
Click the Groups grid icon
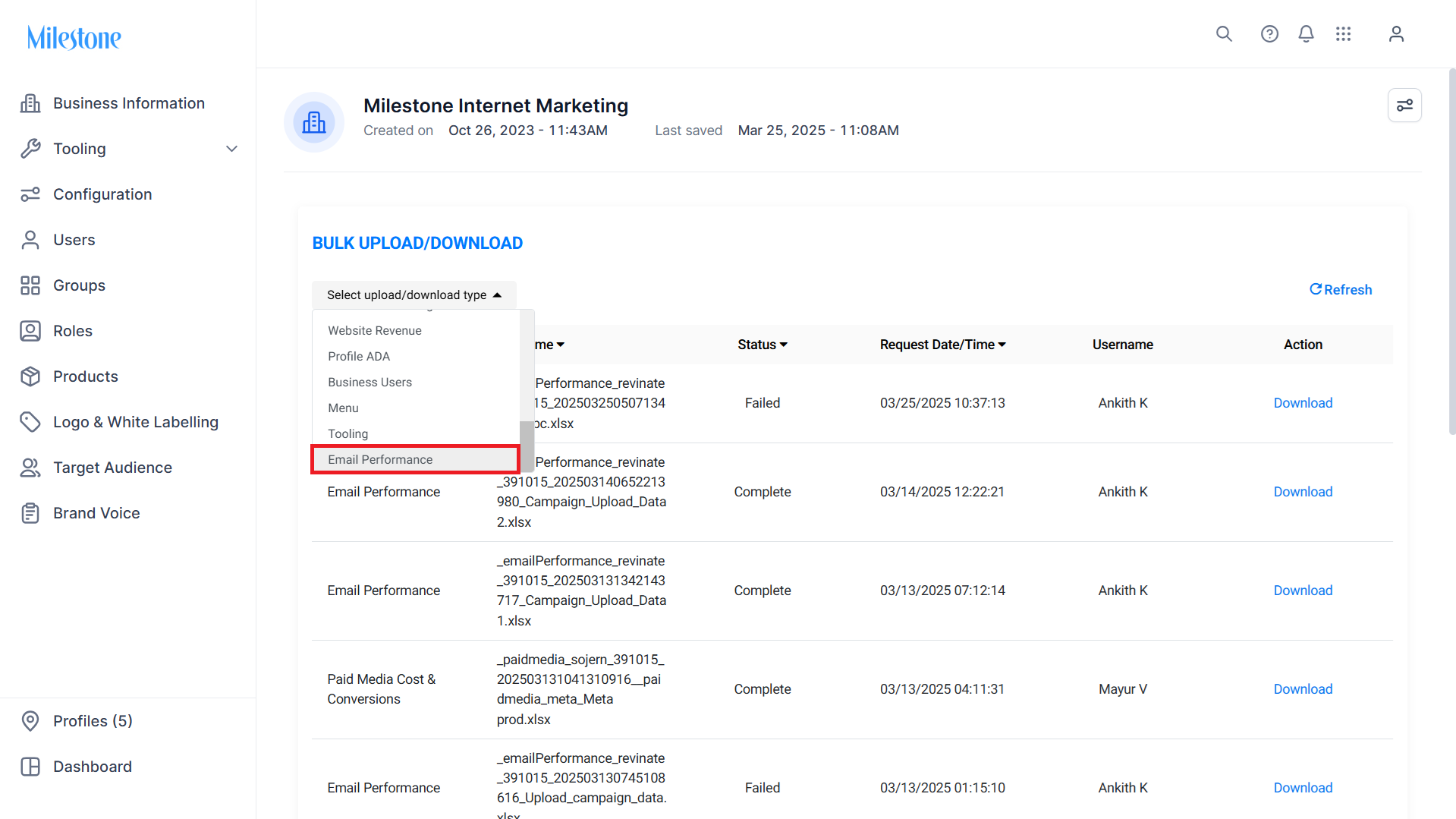coord(30,285)
